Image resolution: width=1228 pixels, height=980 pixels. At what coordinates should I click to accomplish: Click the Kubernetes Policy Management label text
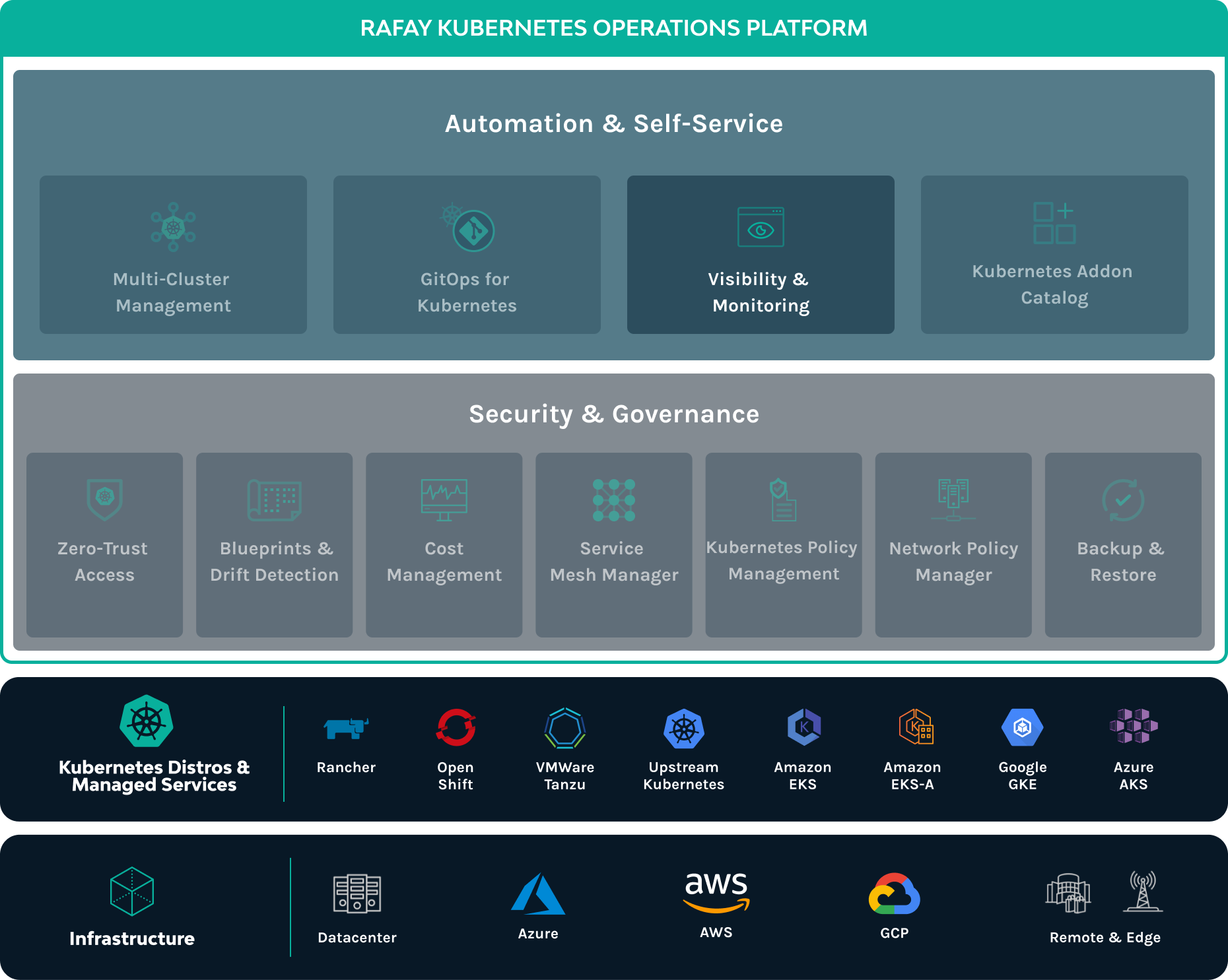pyautogui.click(x=782, y=561)
